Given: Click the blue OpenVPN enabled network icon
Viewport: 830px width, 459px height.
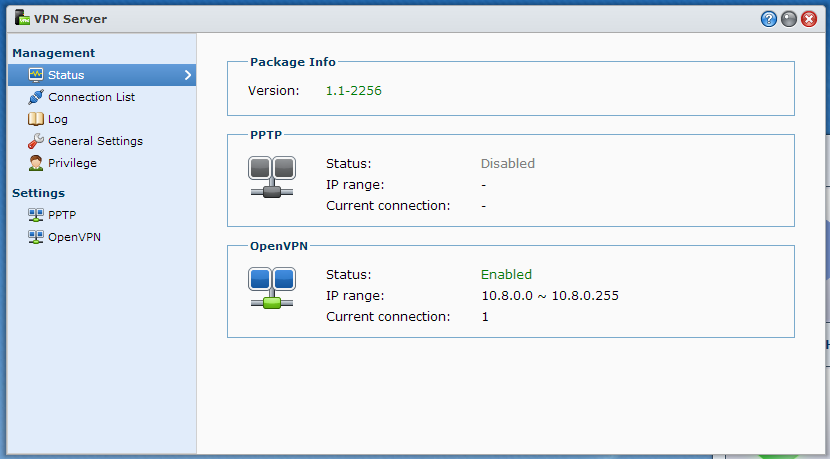Looking at the screenshot, I should click(272, 288).
